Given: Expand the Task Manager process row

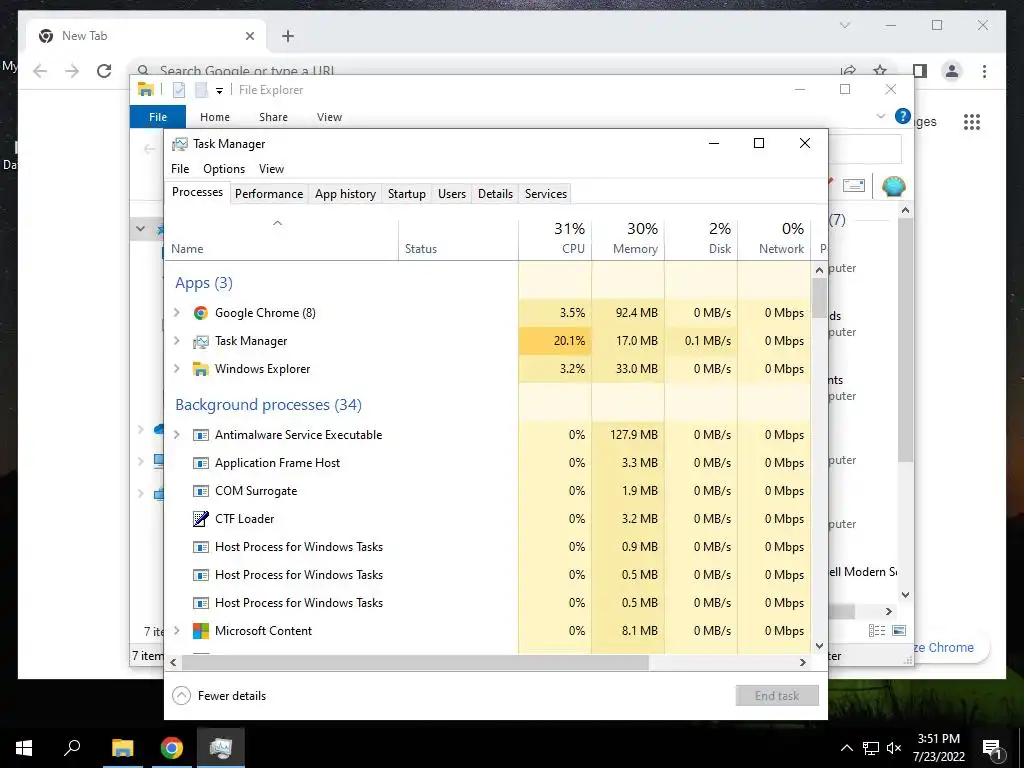Looking at the screenshot, I should (176, 341).
